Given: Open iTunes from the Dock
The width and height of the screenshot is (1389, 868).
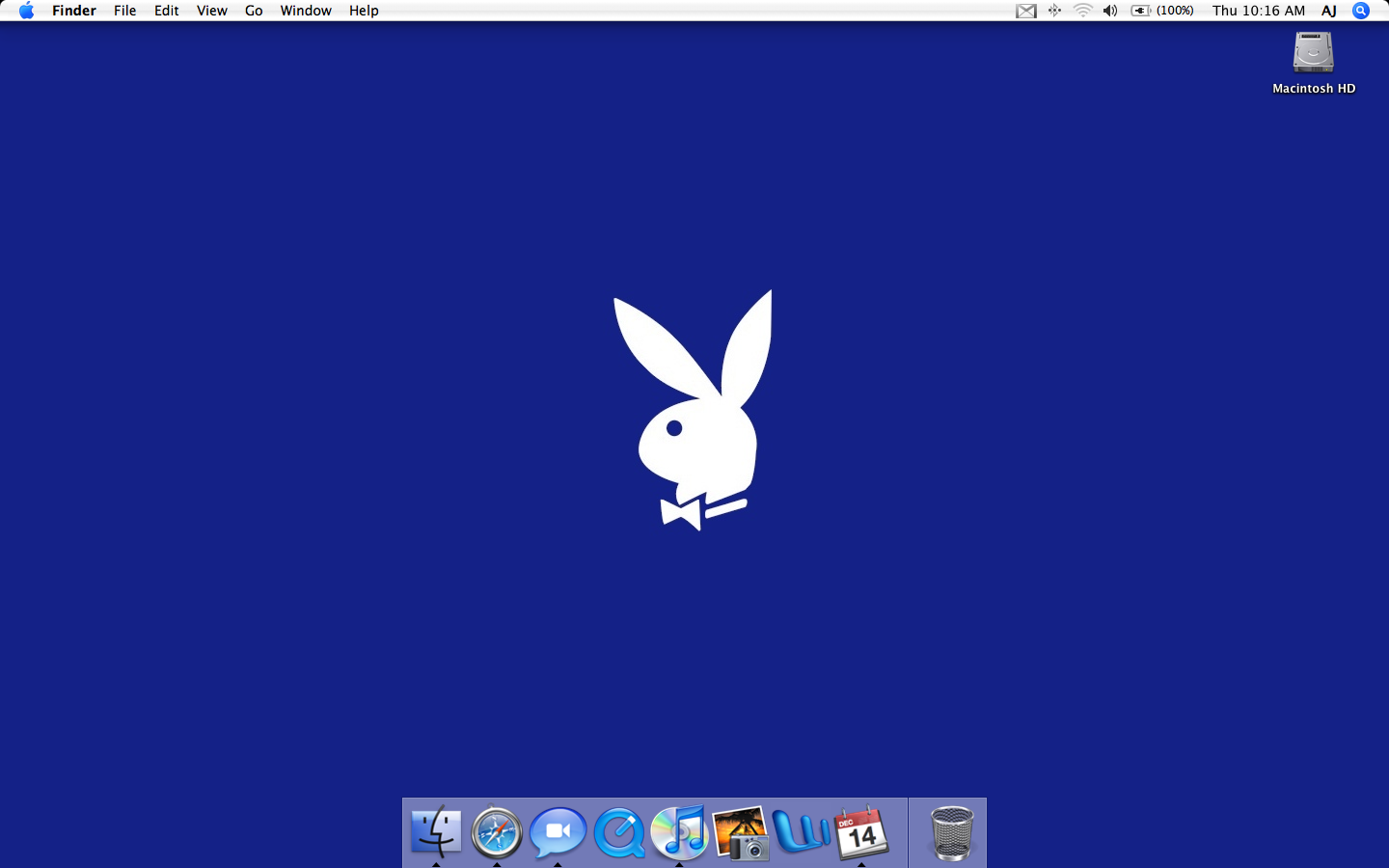Looking at the screenshot, I should click(679, 831).
